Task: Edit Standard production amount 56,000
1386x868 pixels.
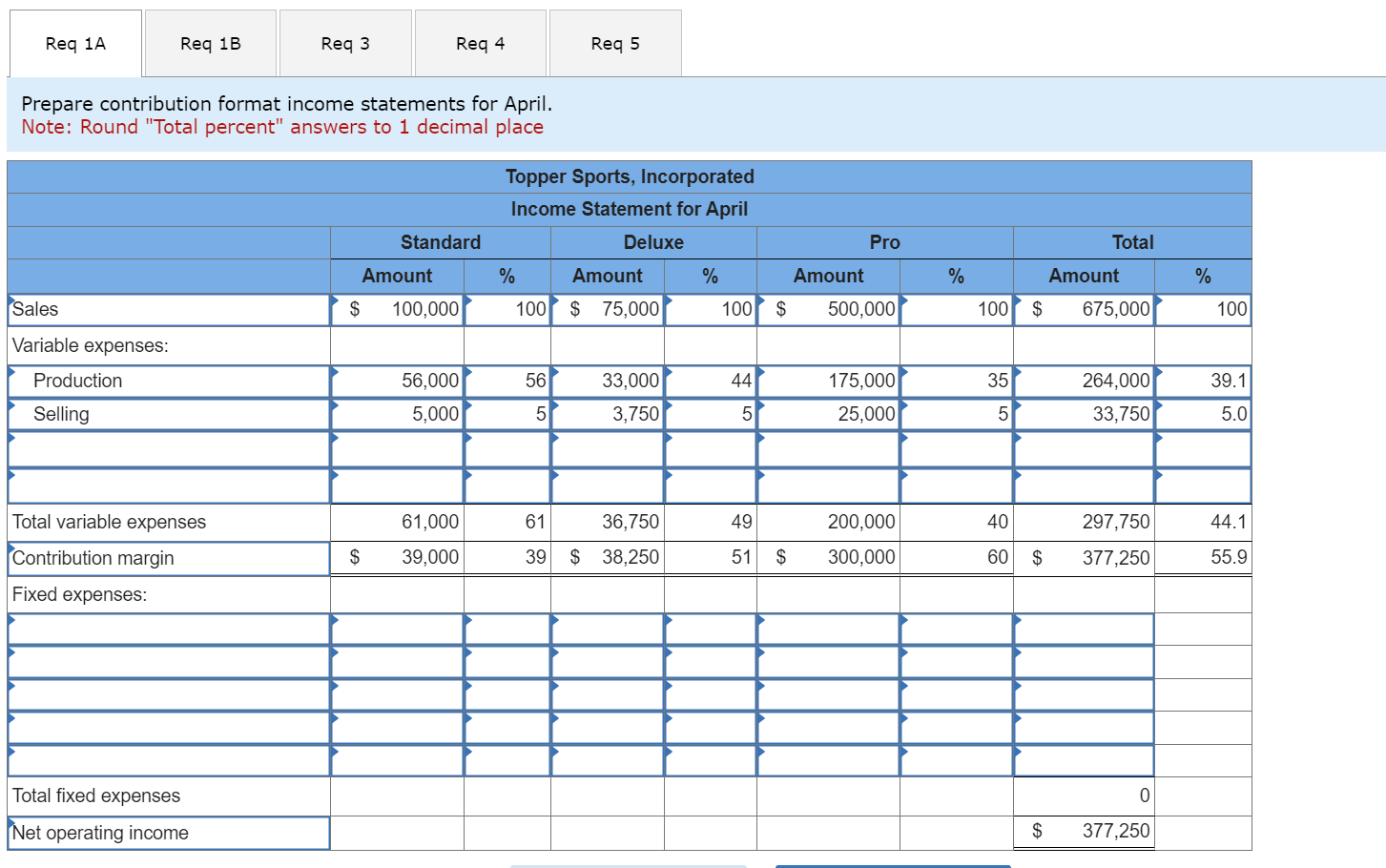Action: 397,382
